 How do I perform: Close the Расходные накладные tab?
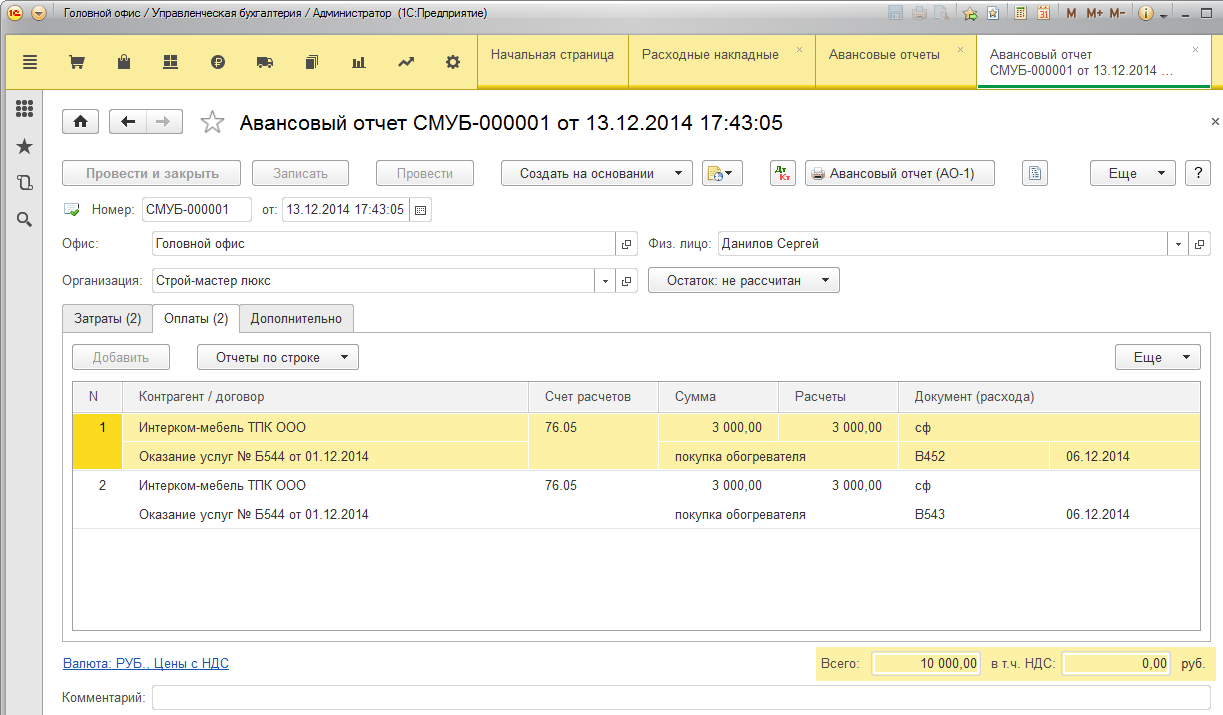click(799, 49)
